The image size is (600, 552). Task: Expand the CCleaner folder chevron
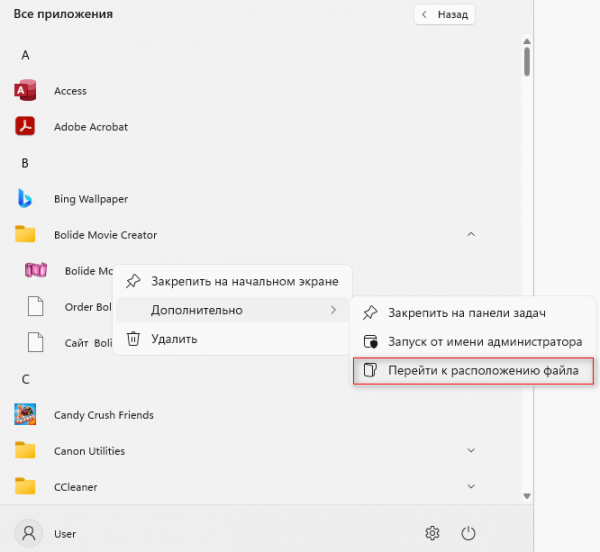471,486
